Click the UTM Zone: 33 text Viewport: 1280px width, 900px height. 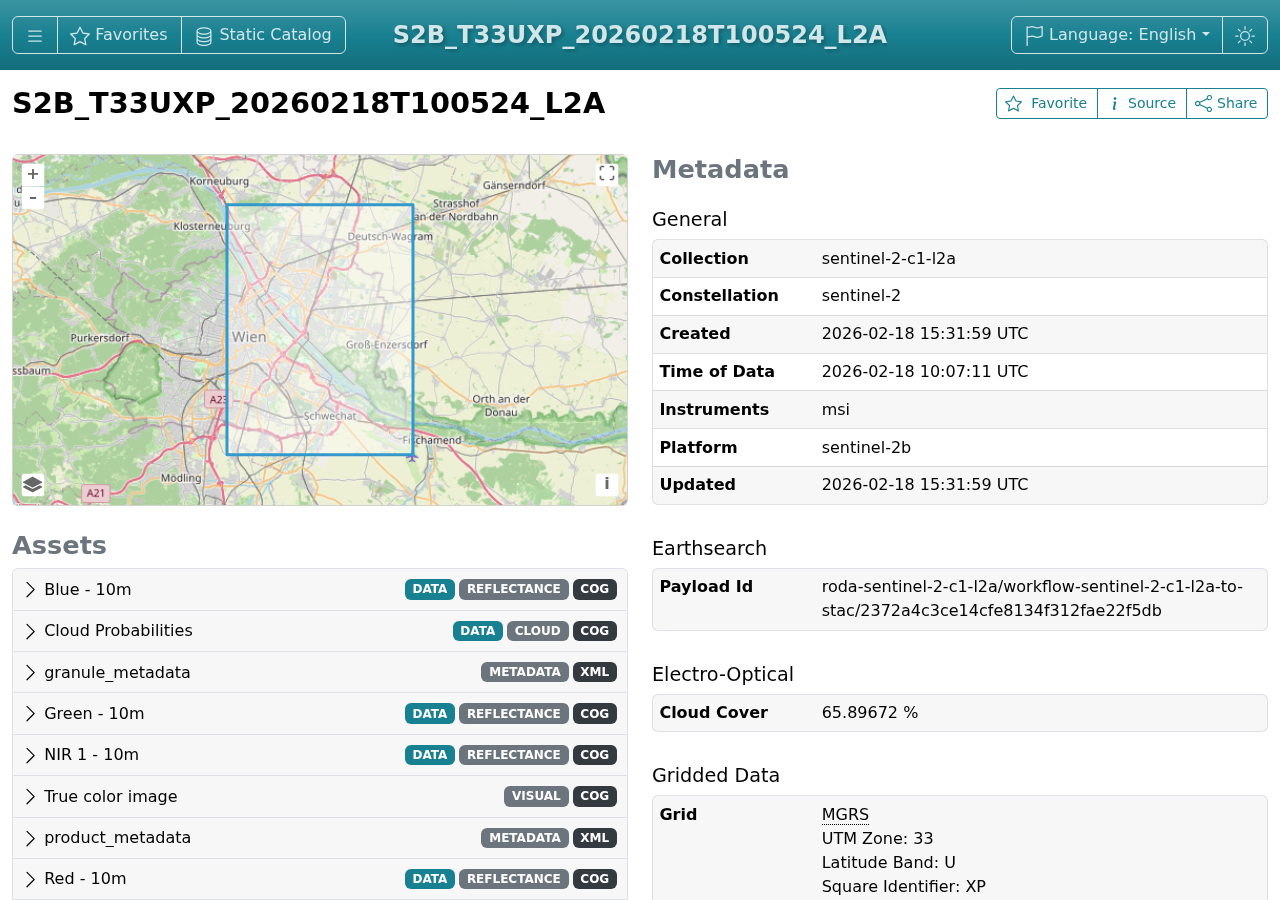click(878, 839)
